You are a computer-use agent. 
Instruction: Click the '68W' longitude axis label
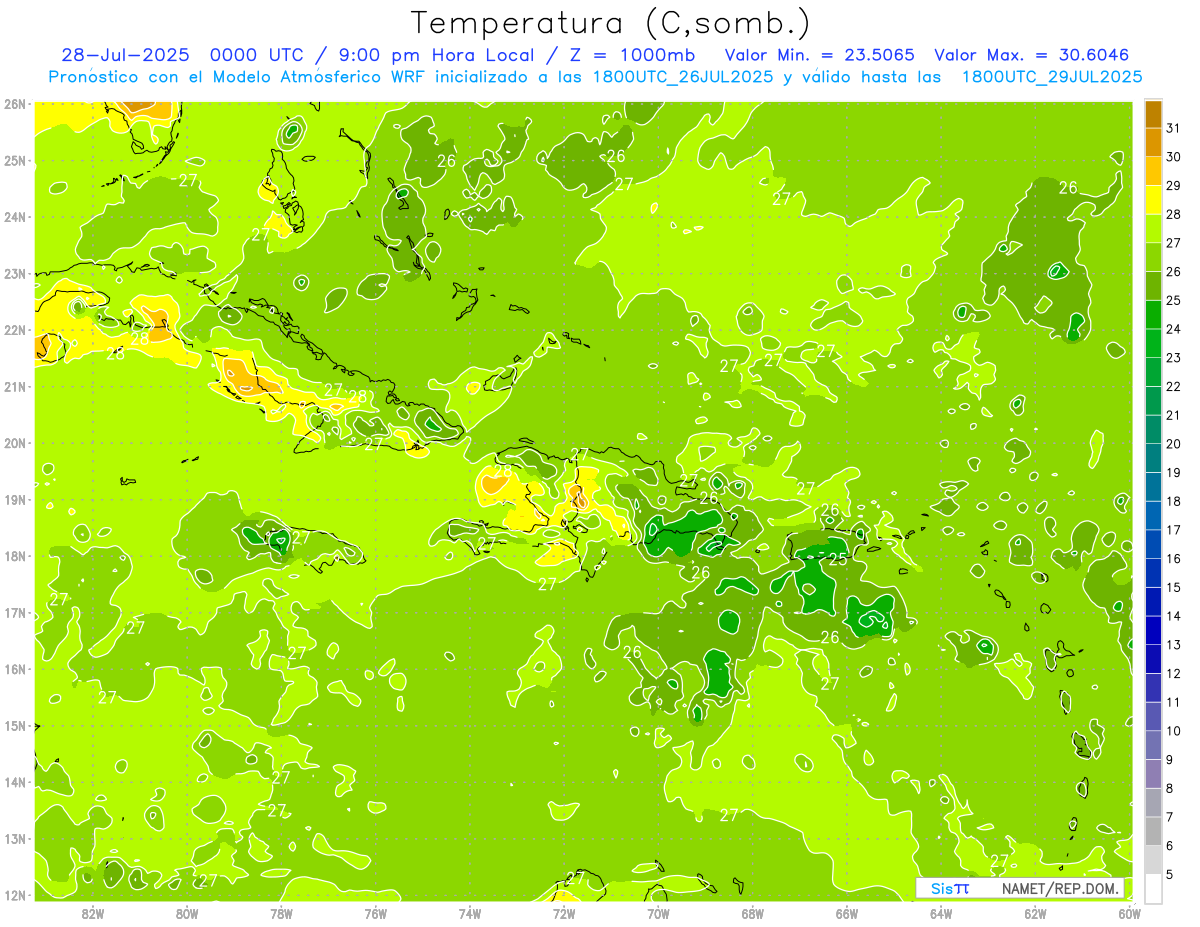pos(752,913)
